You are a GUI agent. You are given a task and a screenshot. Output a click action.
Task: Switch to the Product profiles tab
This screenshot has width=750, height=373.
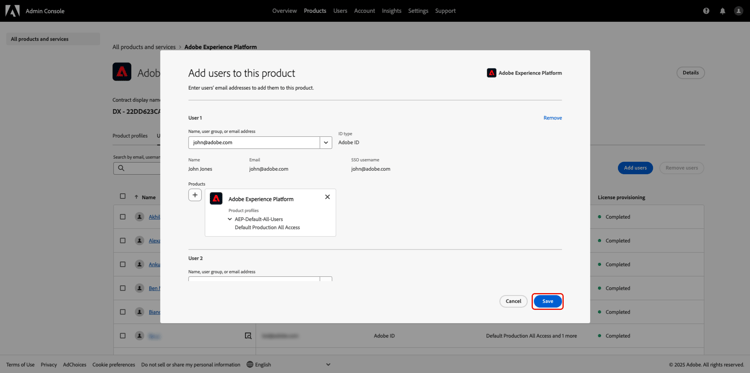(130, 136)
